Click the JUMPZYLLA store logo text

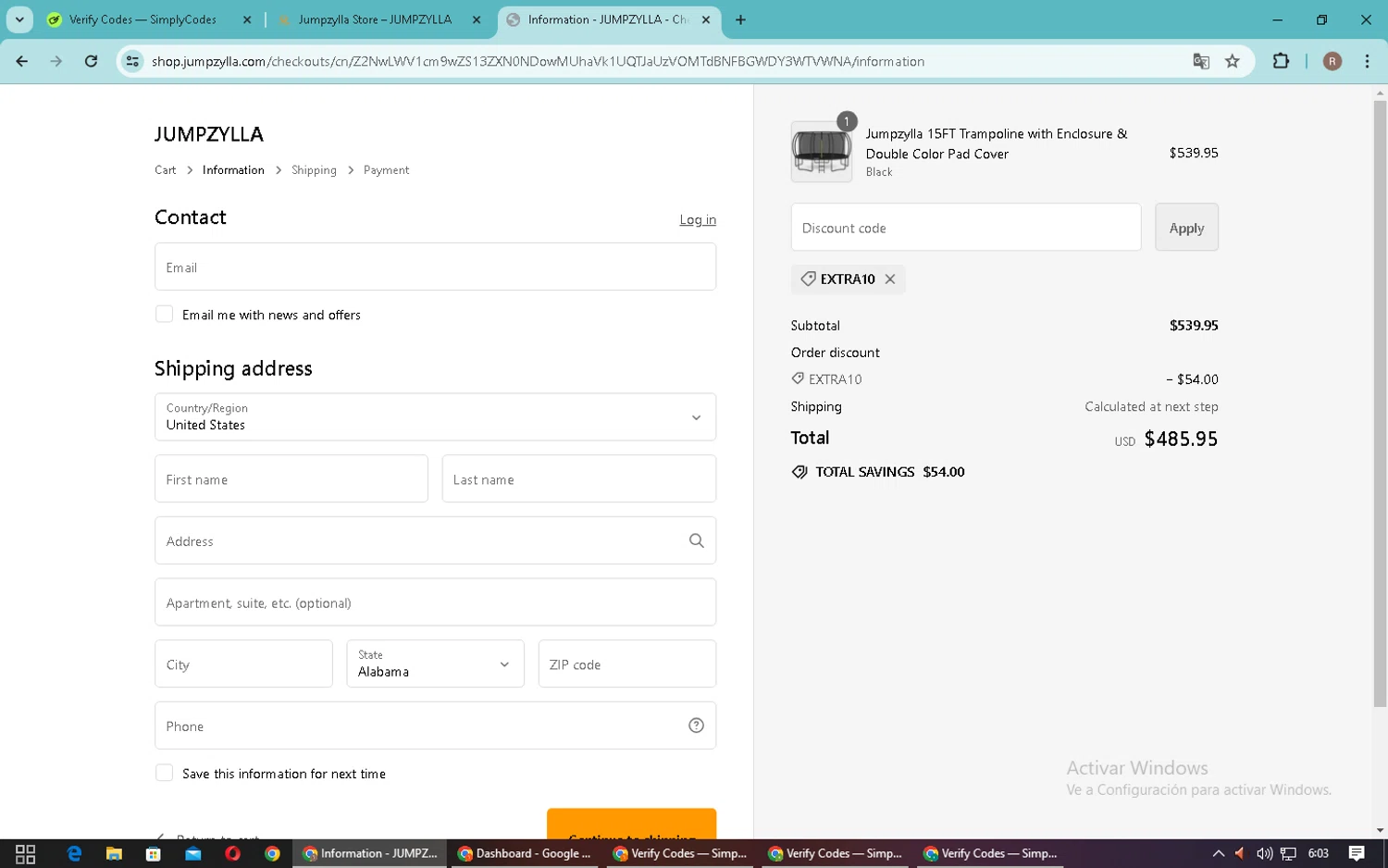tap(209, 134)
